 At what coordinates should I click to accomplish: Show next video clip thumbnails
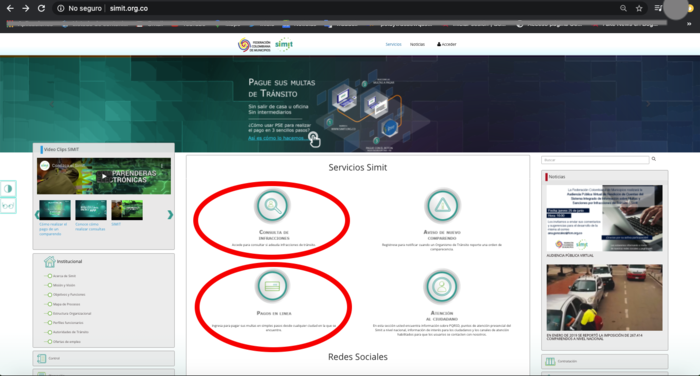170,215
